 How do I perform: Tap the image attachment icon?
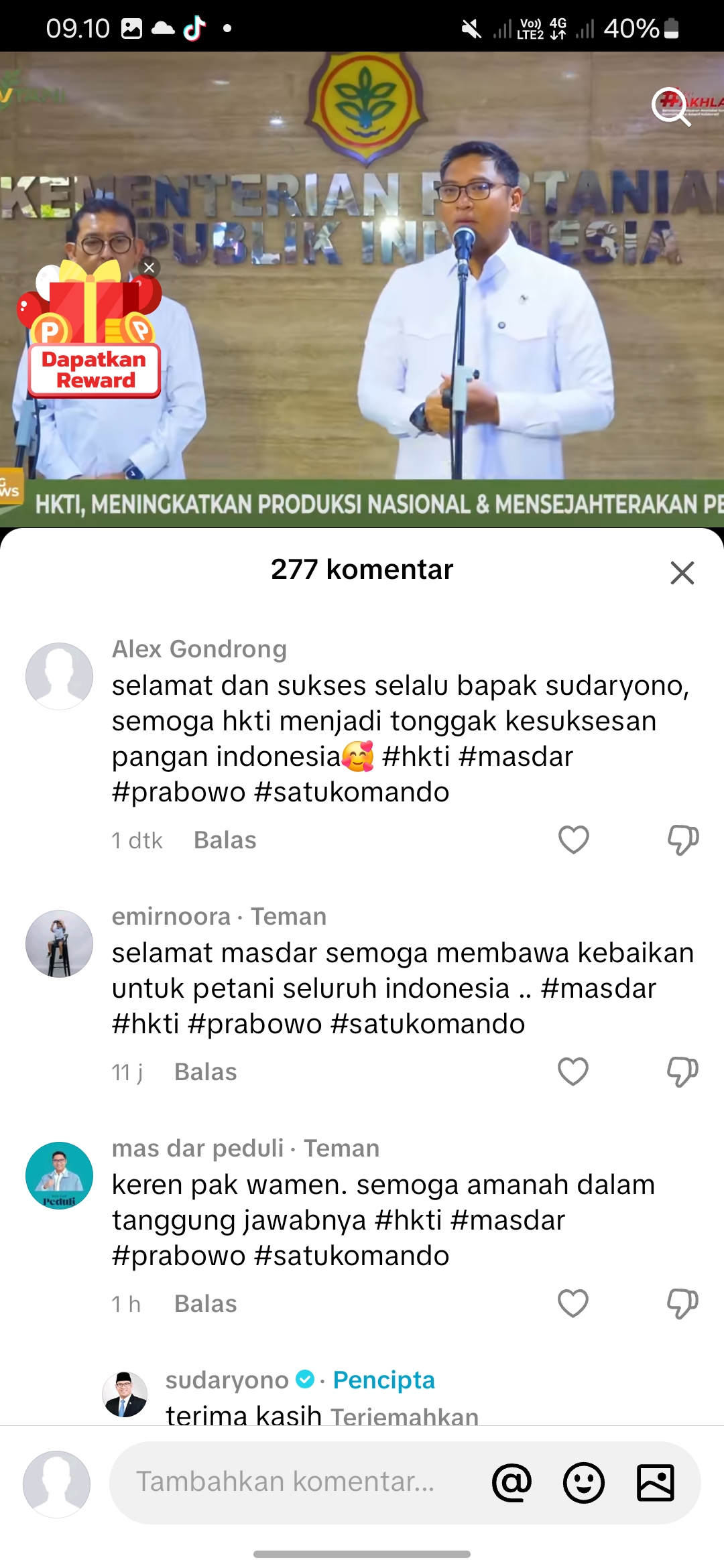click(x=656, y=1482)
